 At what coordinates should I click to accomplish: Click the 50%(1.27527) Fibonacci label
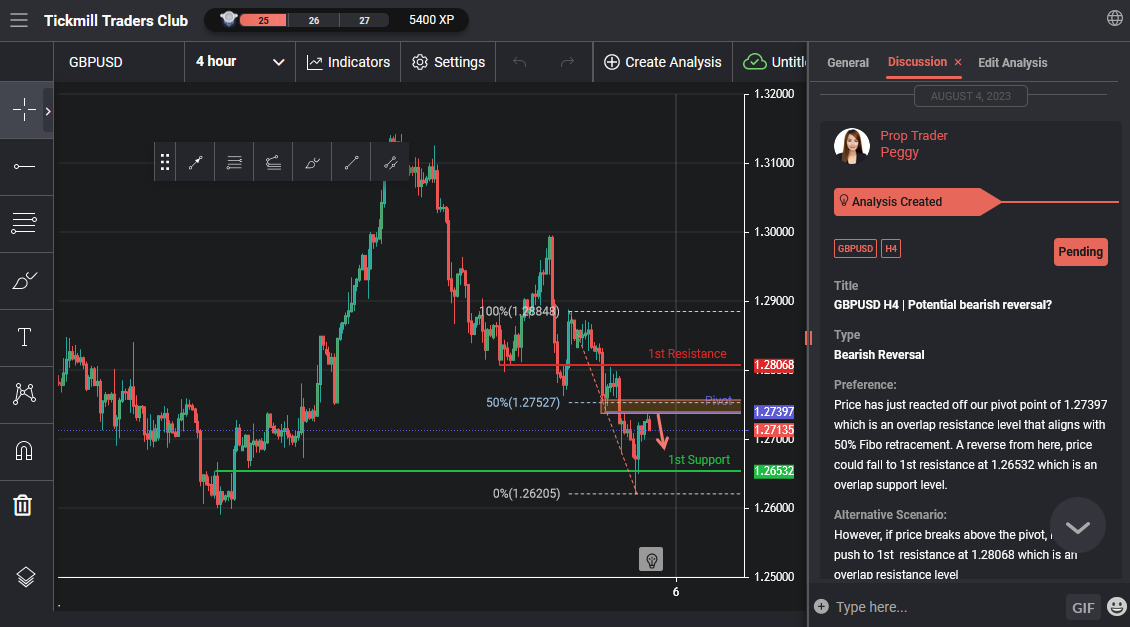[x=522, y=402]
